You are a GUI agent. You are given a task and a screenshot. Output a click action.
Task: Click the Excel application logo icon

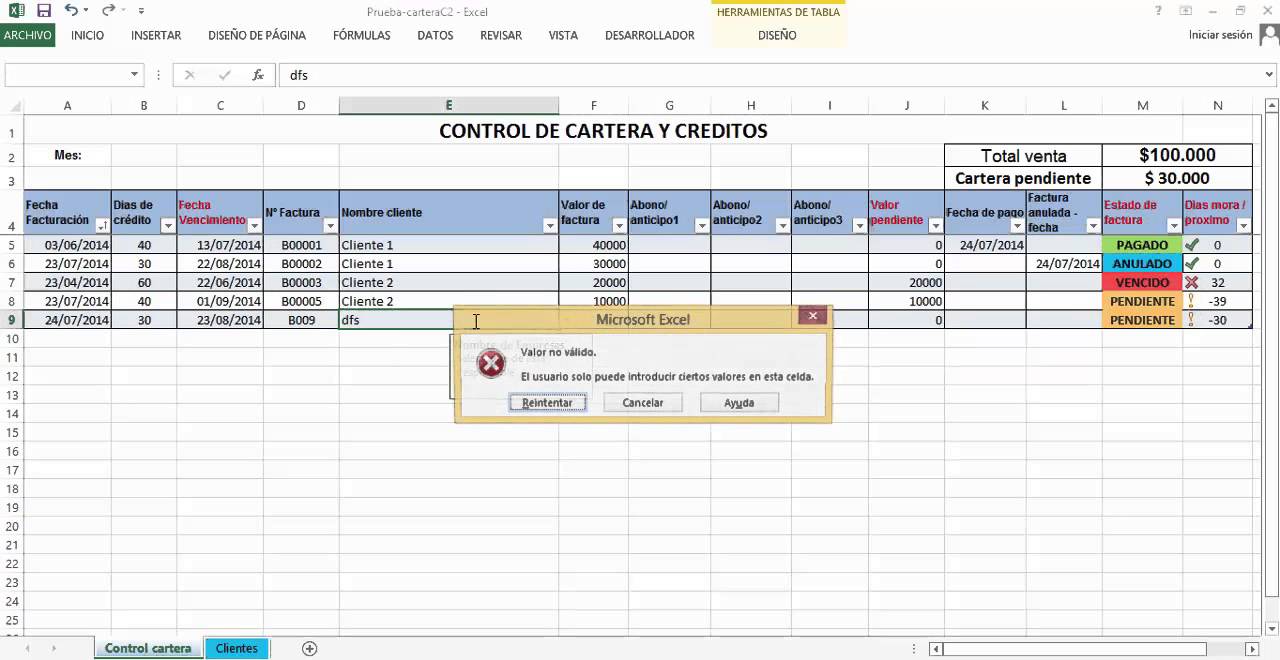coord(14,11)
